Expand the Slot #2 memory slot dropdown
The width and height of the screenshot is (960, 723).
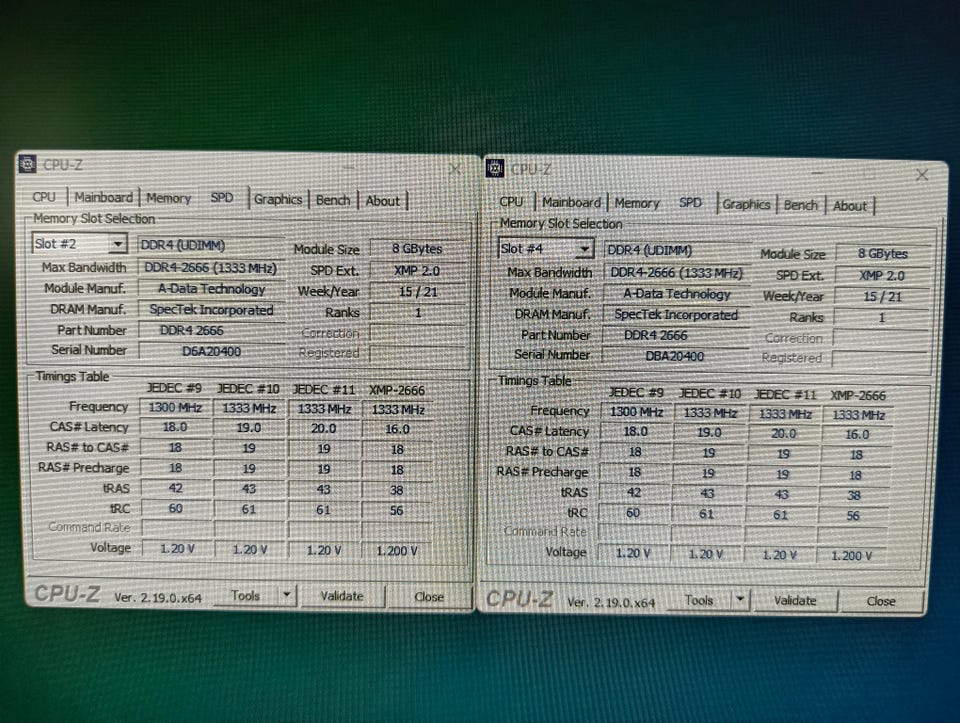(117, 244)
